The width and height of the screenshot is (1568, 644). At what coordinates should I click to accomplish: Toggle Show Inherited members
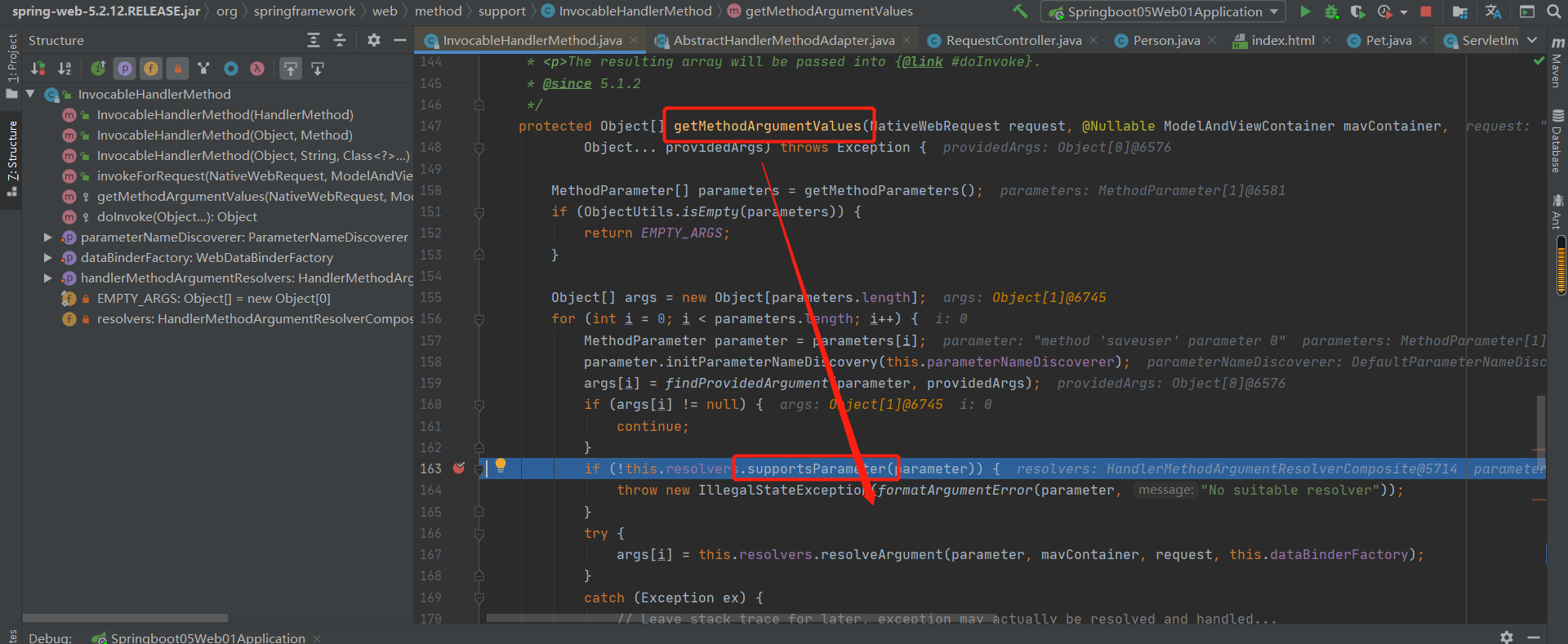(98, 69)
